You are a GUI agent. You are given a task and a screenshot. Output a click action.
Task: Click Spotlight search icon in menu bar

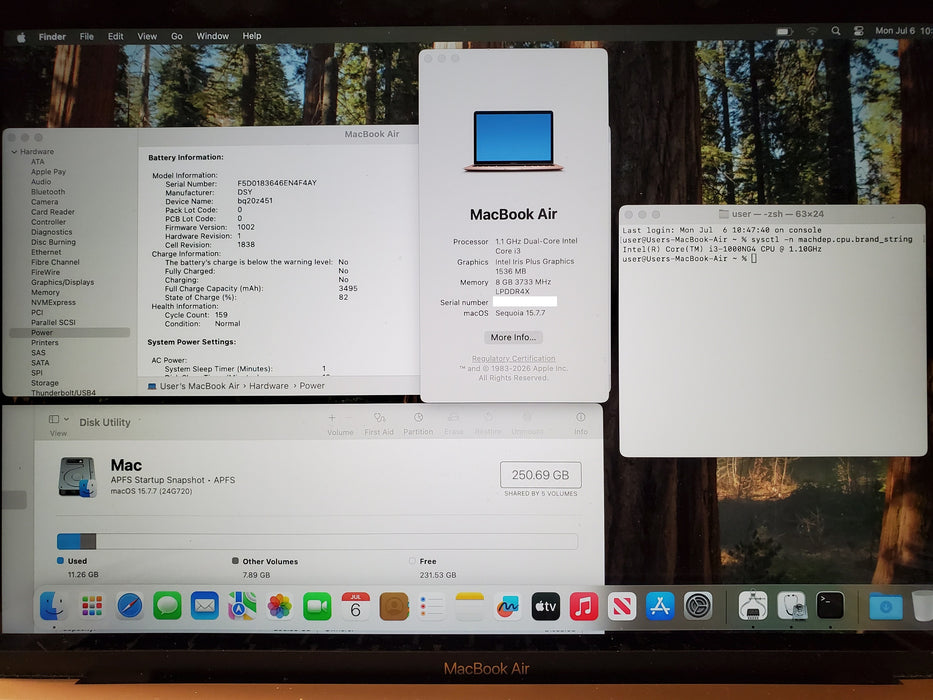[x=836, y=31]
